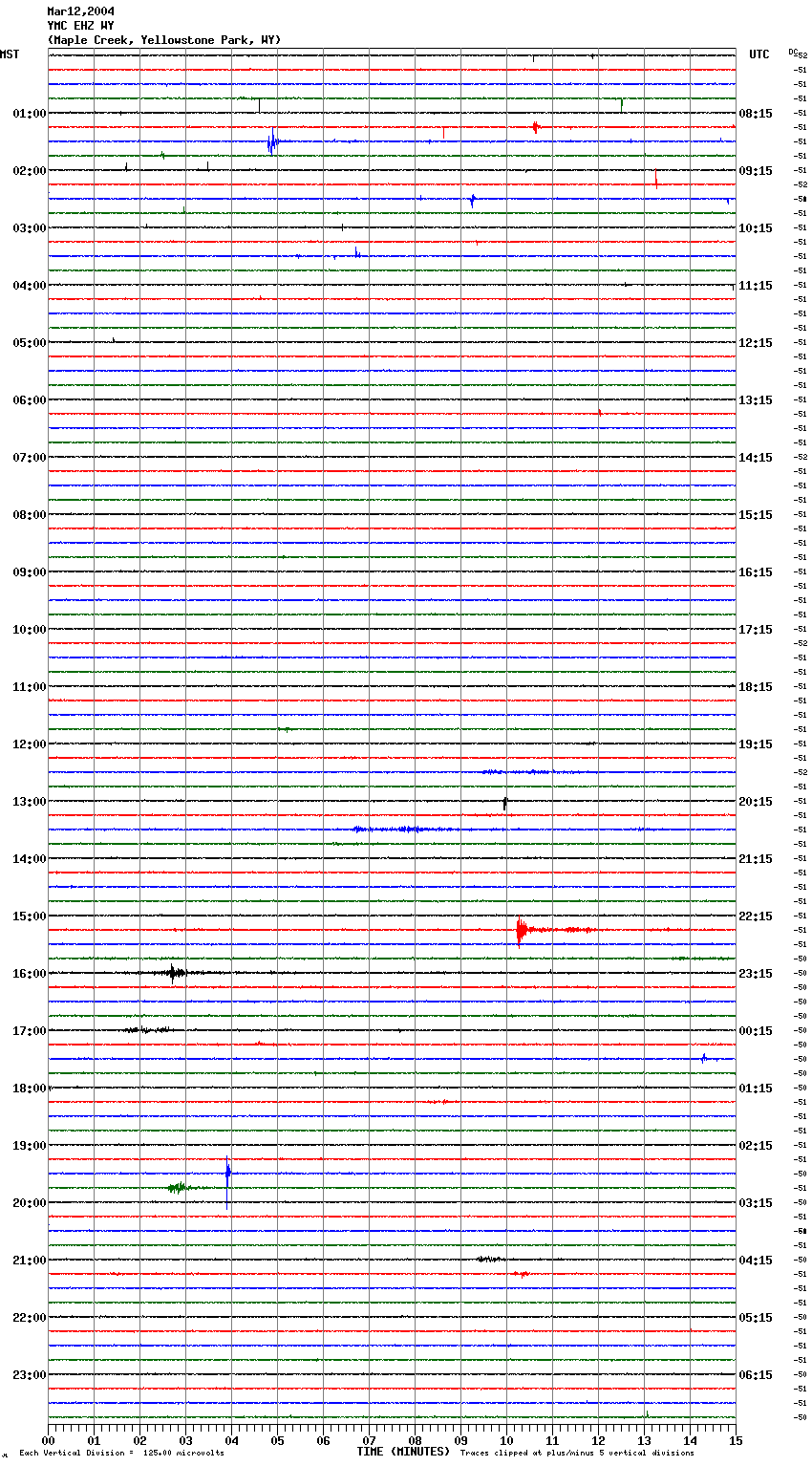Click the MST time zone label

10,54
